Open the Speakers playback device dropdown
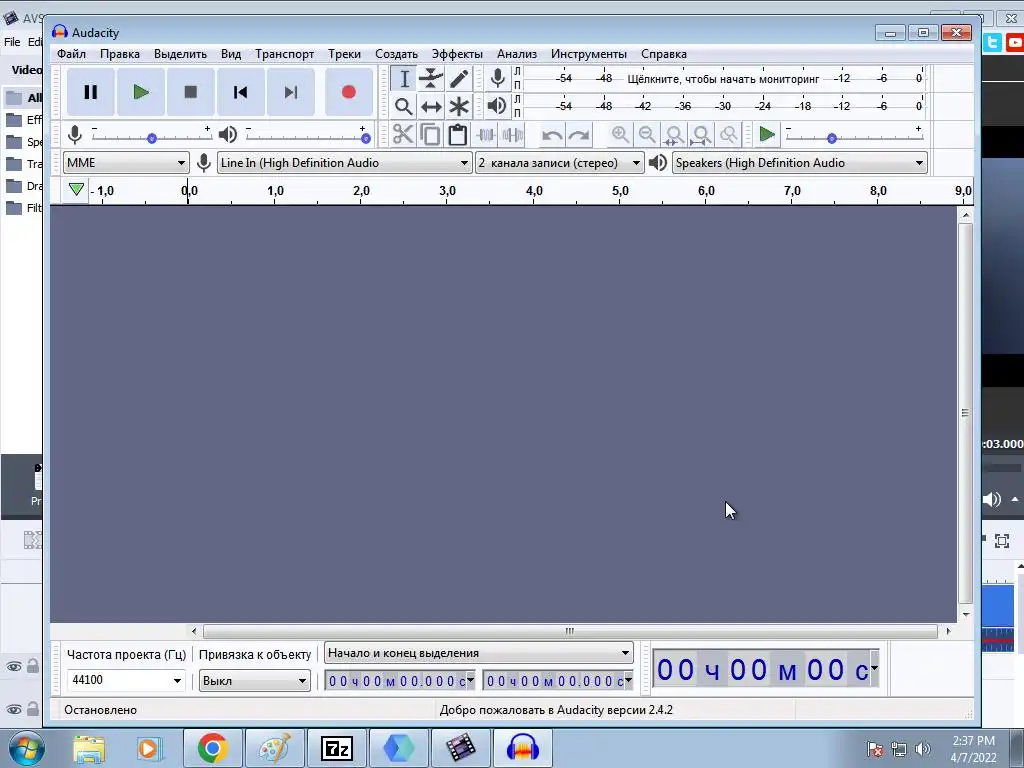1024x768 pixels. pos(799,163)
